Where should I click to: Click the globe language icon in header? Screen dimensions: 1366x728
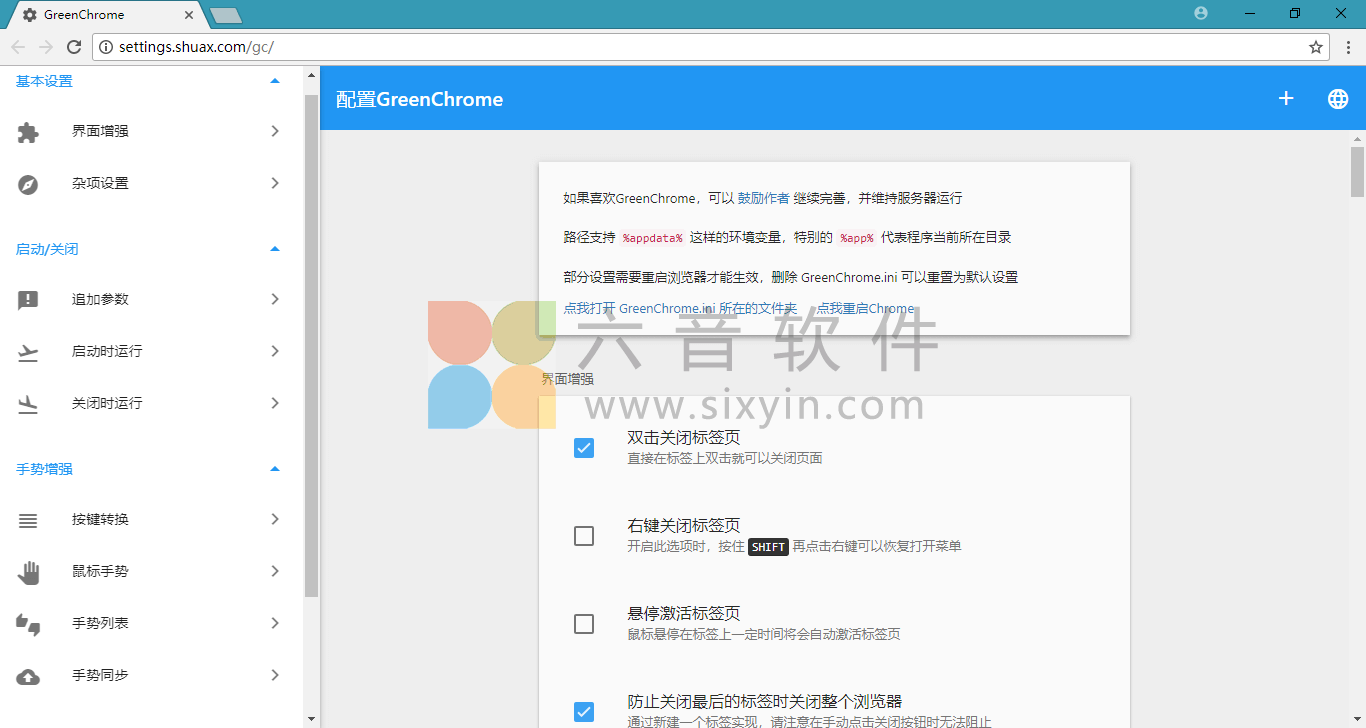point(1337,99)
